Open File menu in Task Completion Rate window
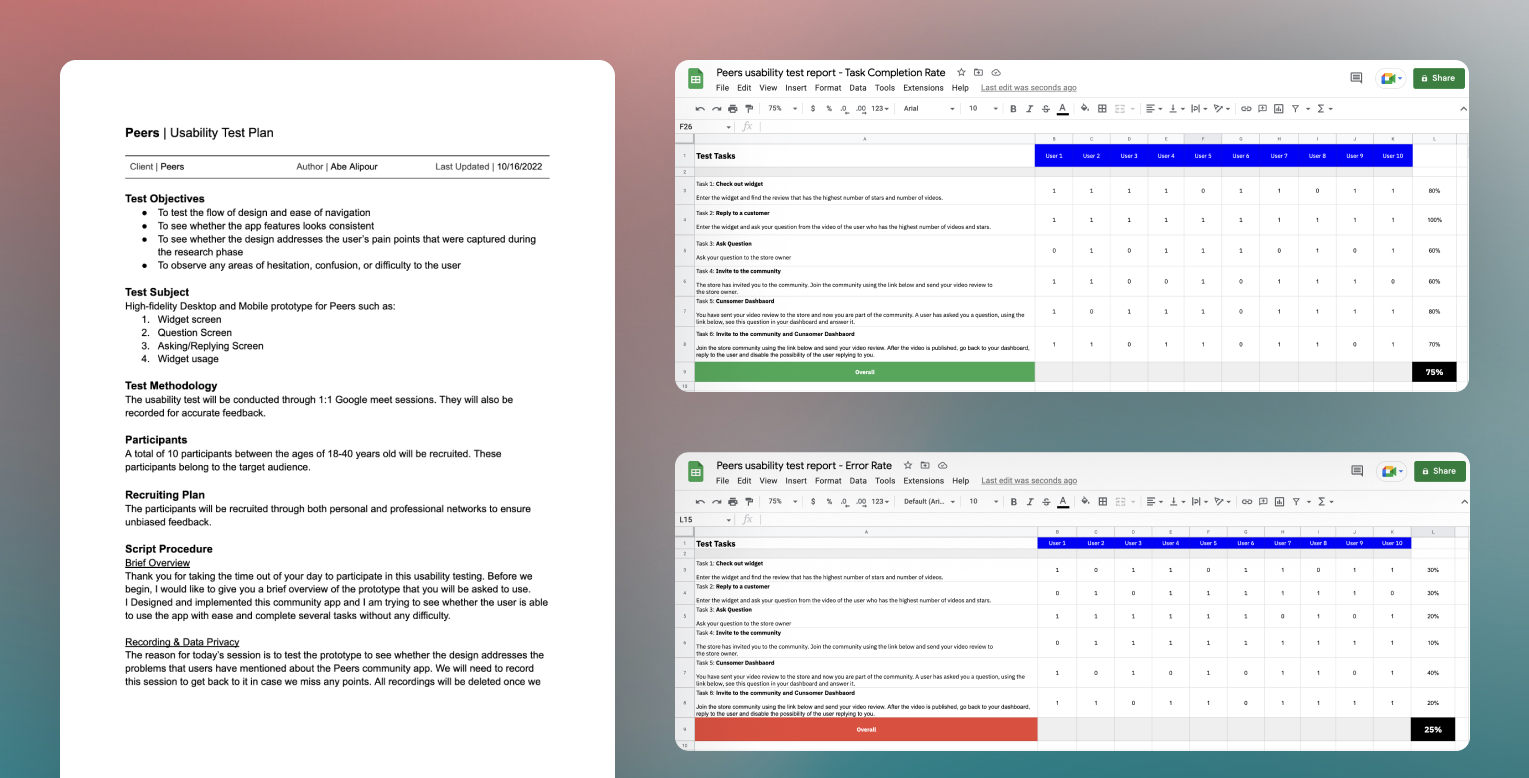The width and height of the screenshot is (1529, 778). 722,88
